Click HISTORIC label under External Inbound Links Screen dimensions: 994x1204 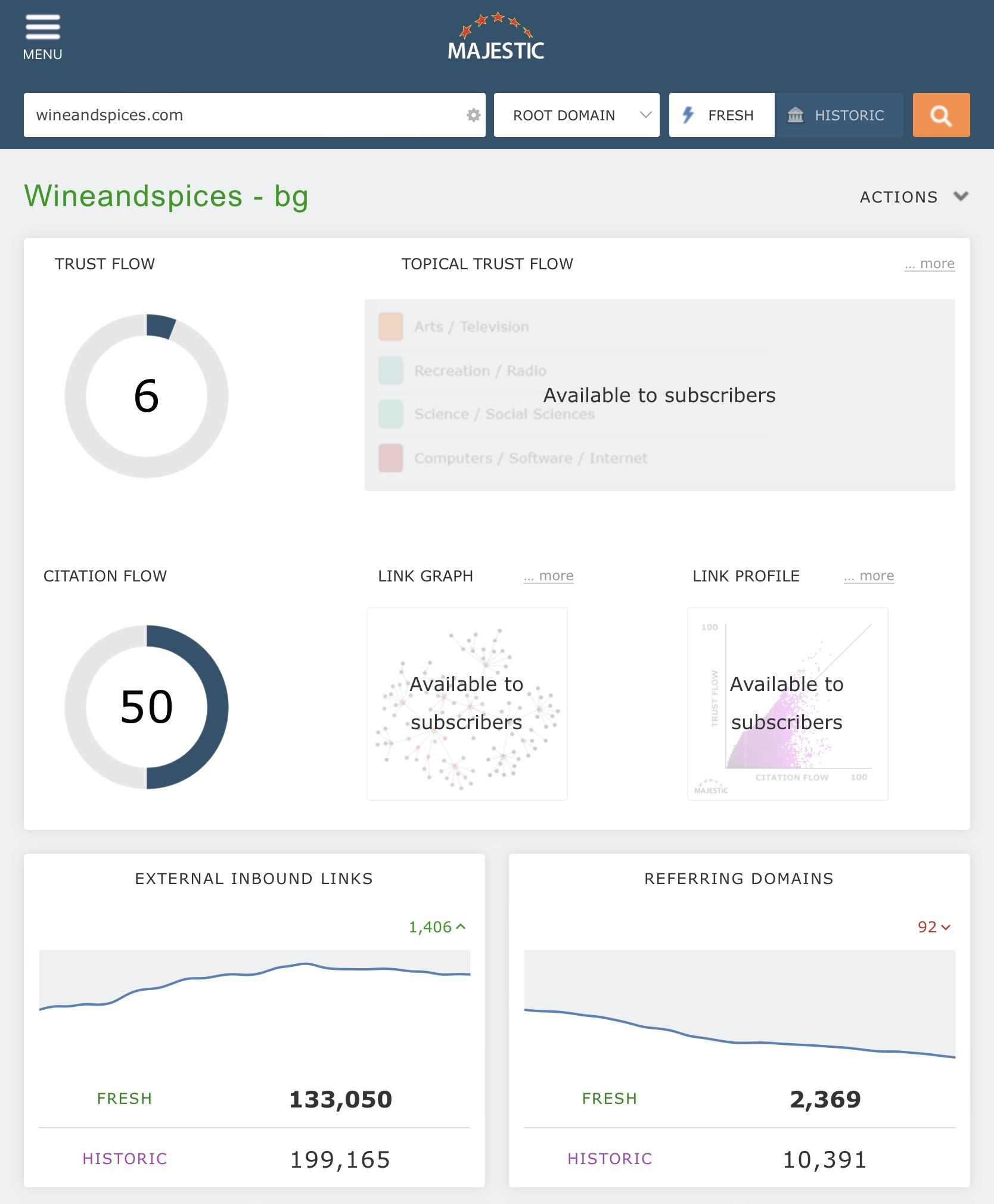pyautogui.click(x=125, y=1159)
